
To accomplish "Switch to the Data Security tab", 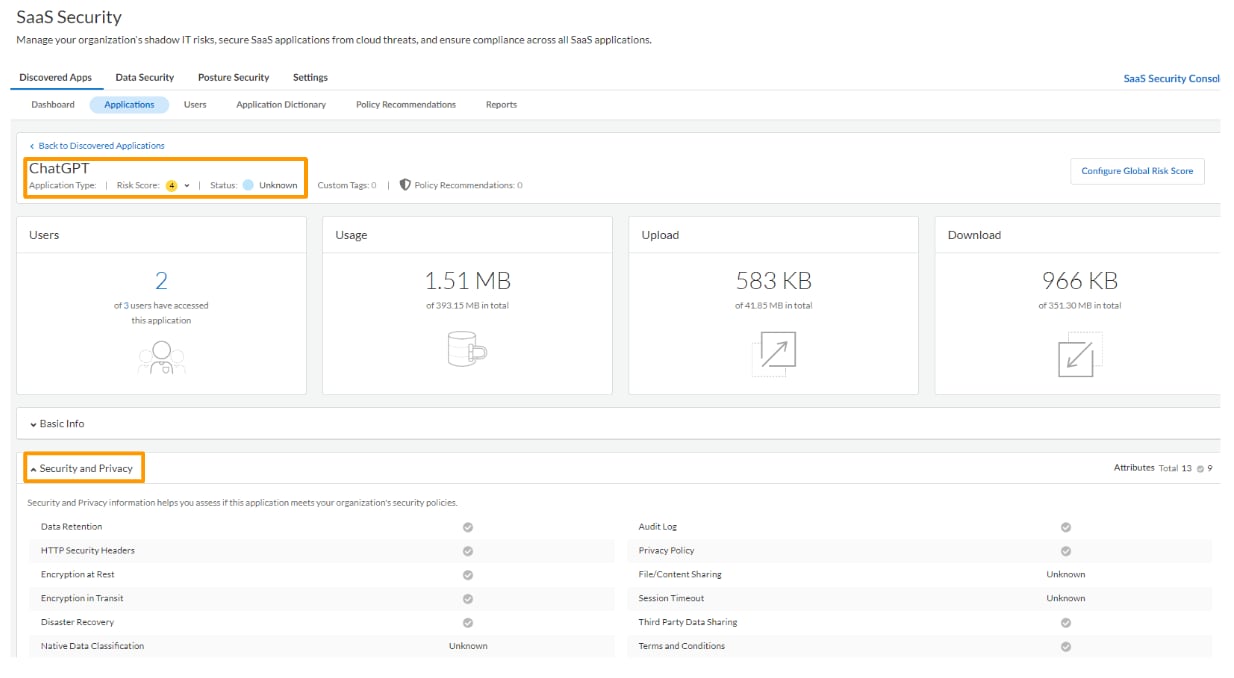I will pyautogui.click(x=145, y=77).
